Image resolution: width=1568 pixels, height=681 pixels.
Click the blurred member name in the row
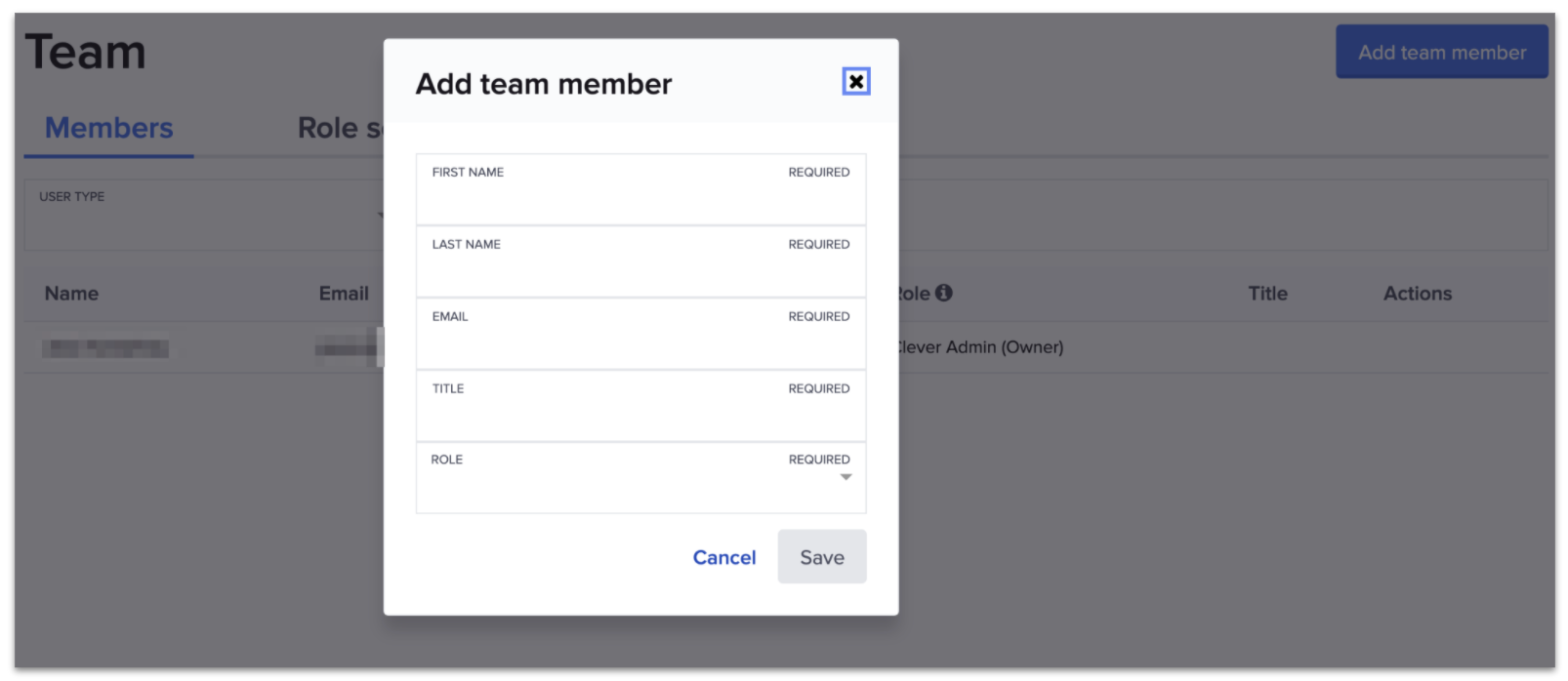[105, 348]
